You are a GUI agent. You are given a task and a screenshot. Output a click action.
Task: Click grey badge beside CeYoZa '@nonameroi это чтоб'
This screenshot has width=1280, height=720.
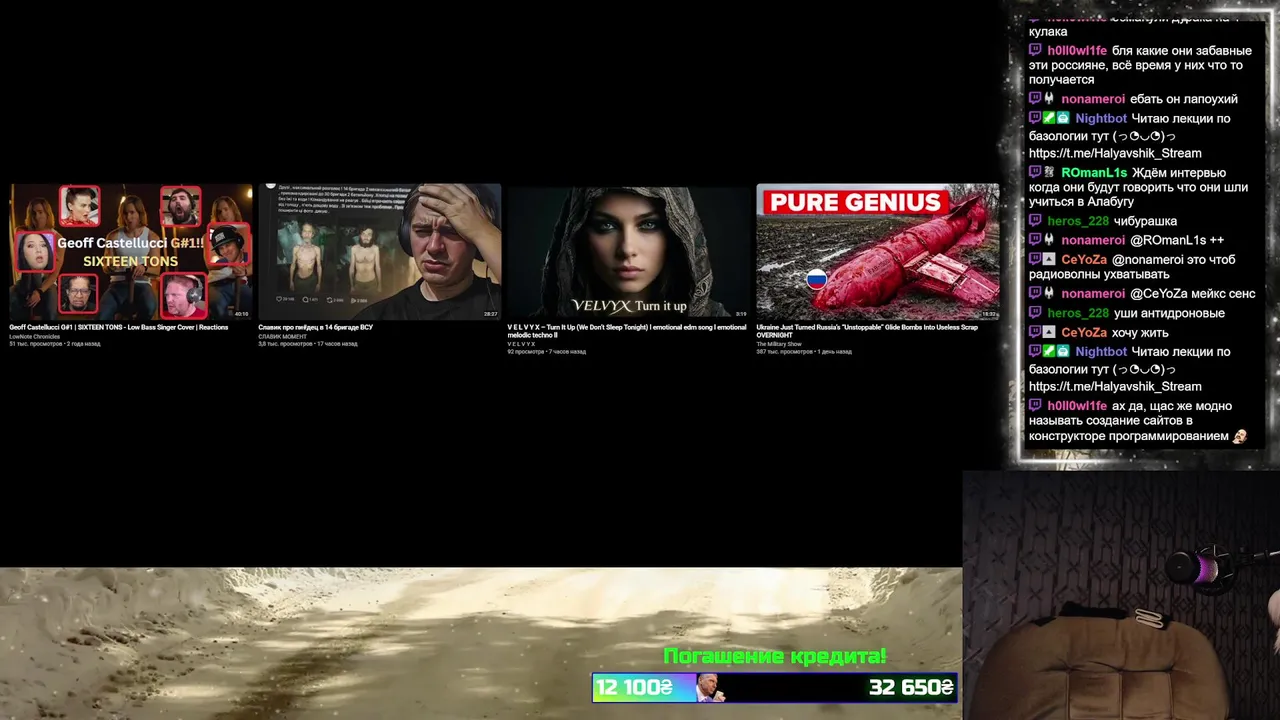1049,260
